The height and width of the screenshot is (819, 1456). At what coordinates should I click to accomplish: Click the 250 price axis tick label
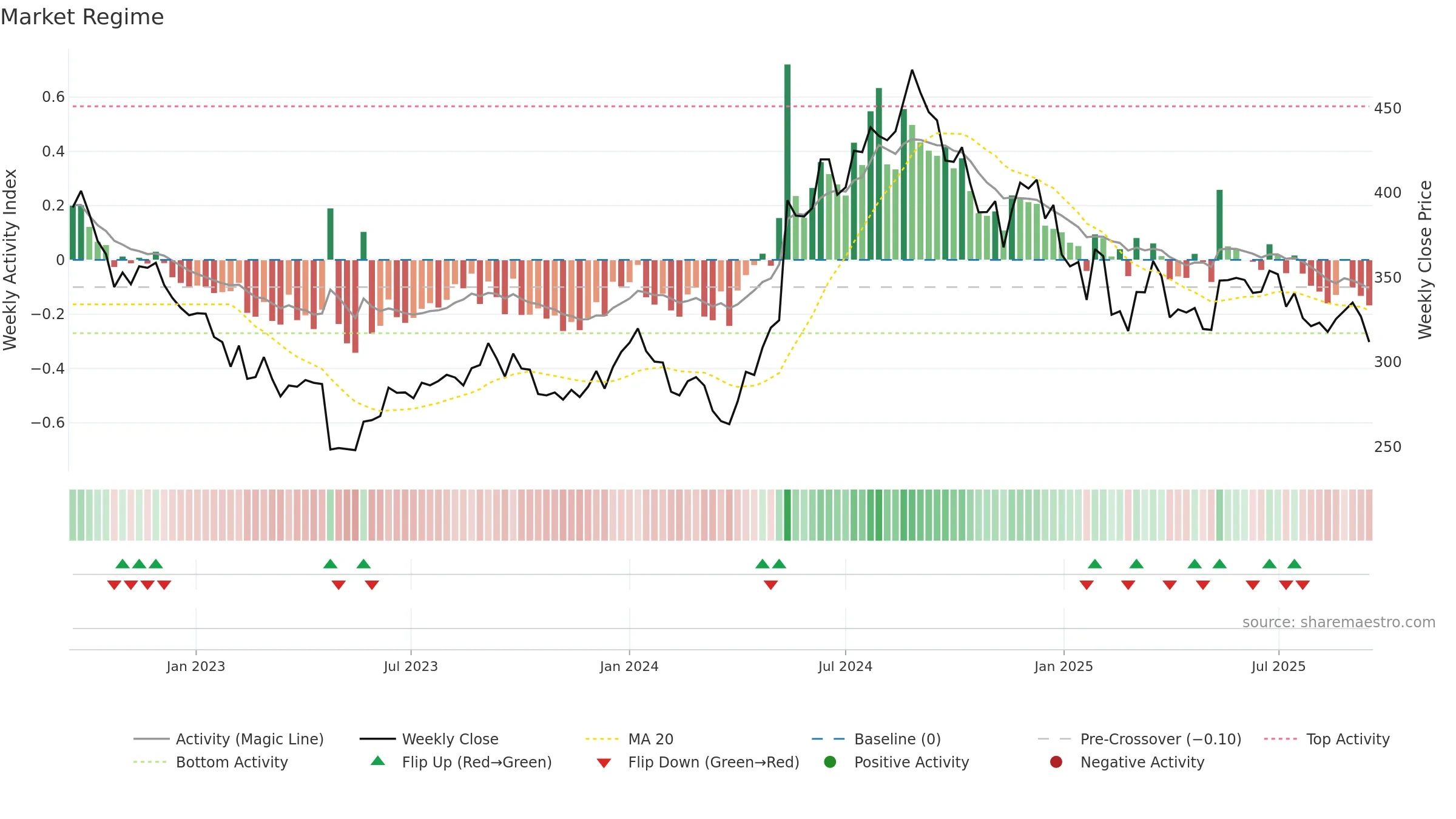1387,447
